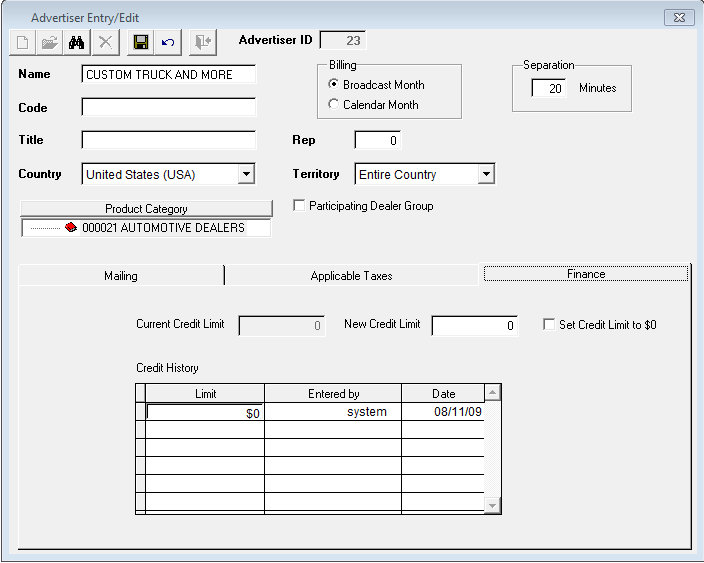Switch to the Mailing tab
This screenshot has height=563, width=704.
121,275
